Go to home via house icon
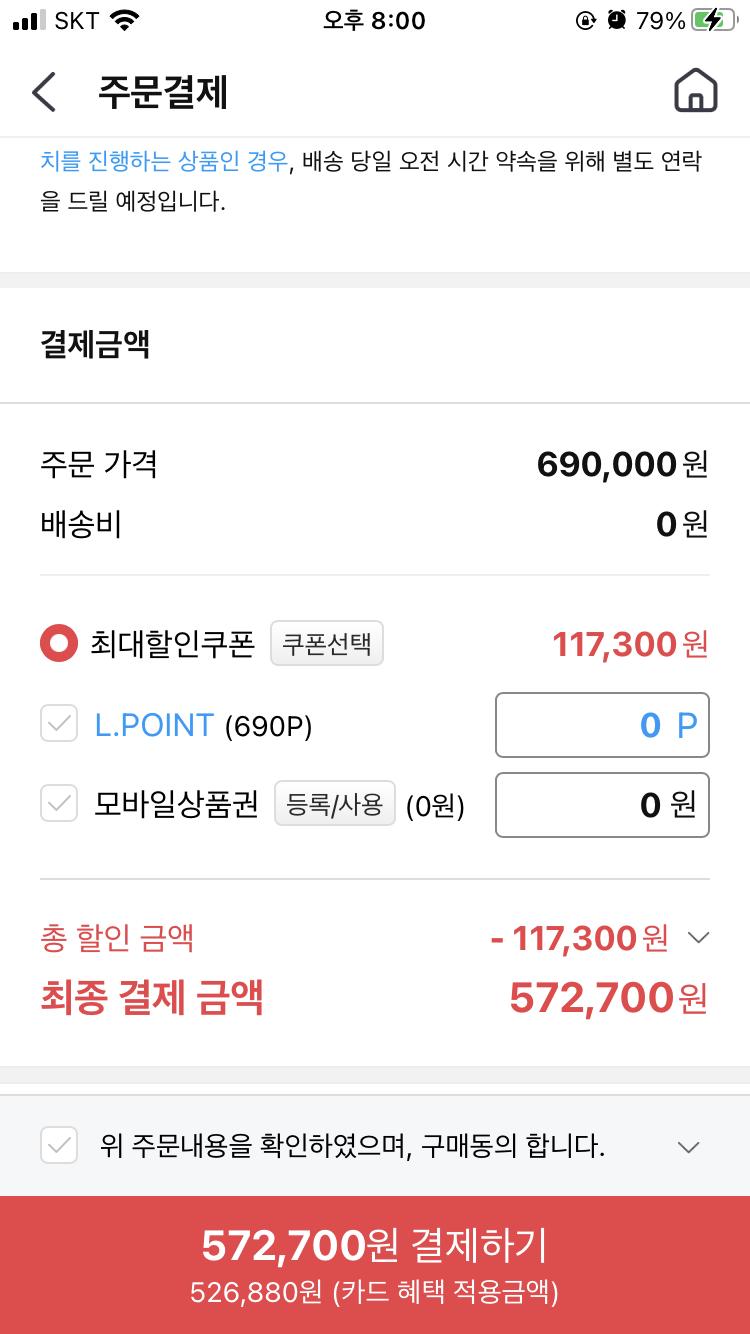Screen dimensions: 750x1334 pyautogui.click(x=696, y=92)
